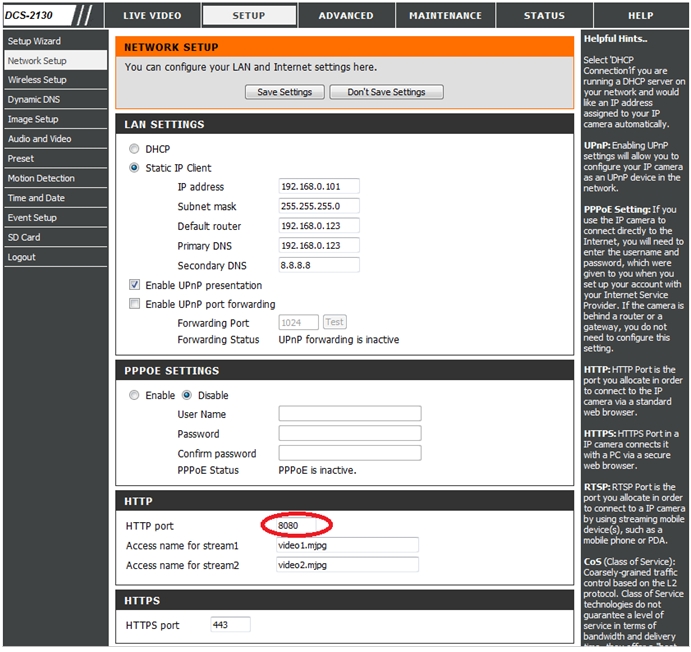Click the HTTP port field
Image resolution: width=691 pixels, height=652 pixels.
pos(297,525)
